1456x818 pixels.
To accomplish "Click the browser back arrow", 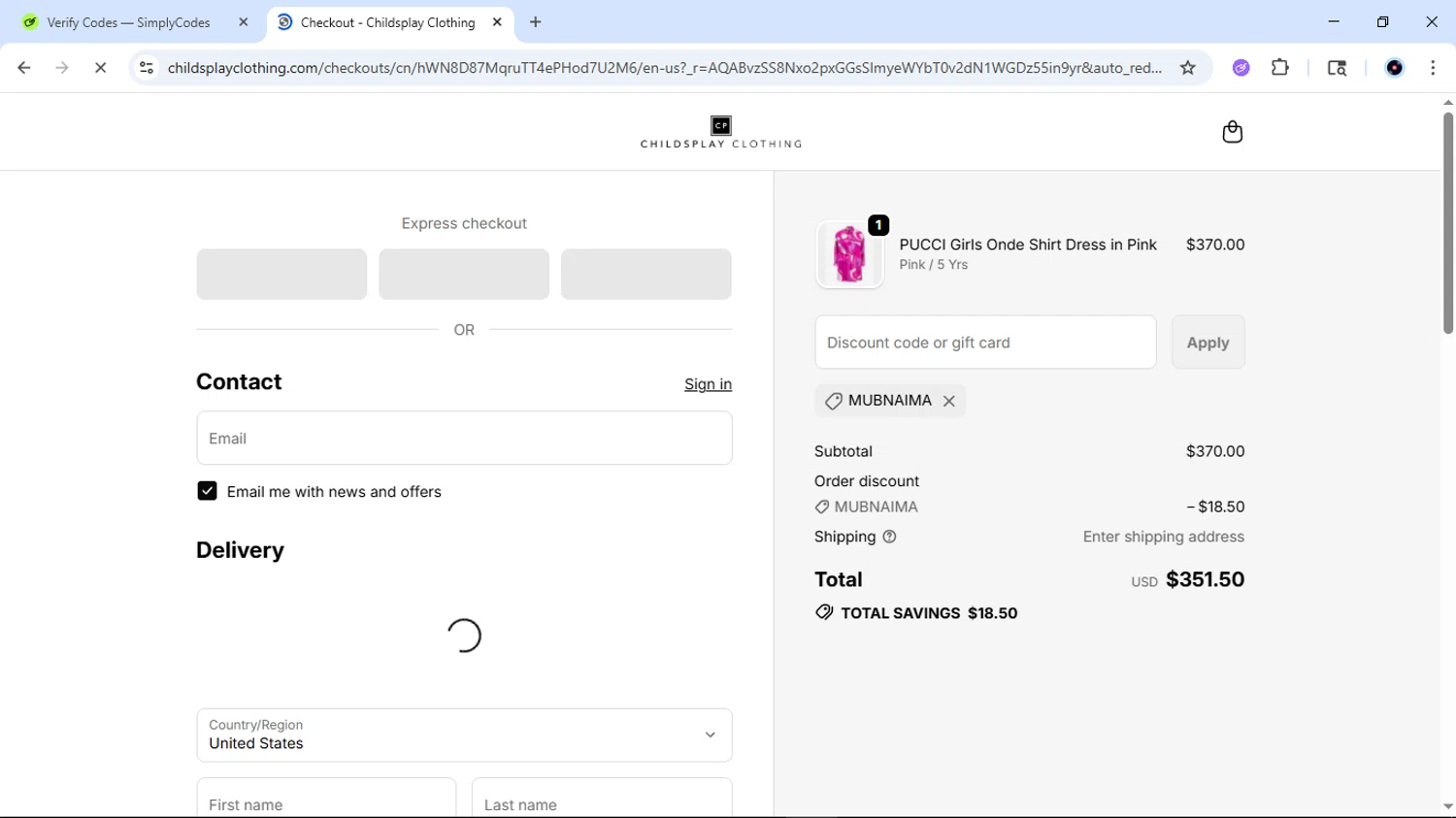I will click(x=24, y=68).
